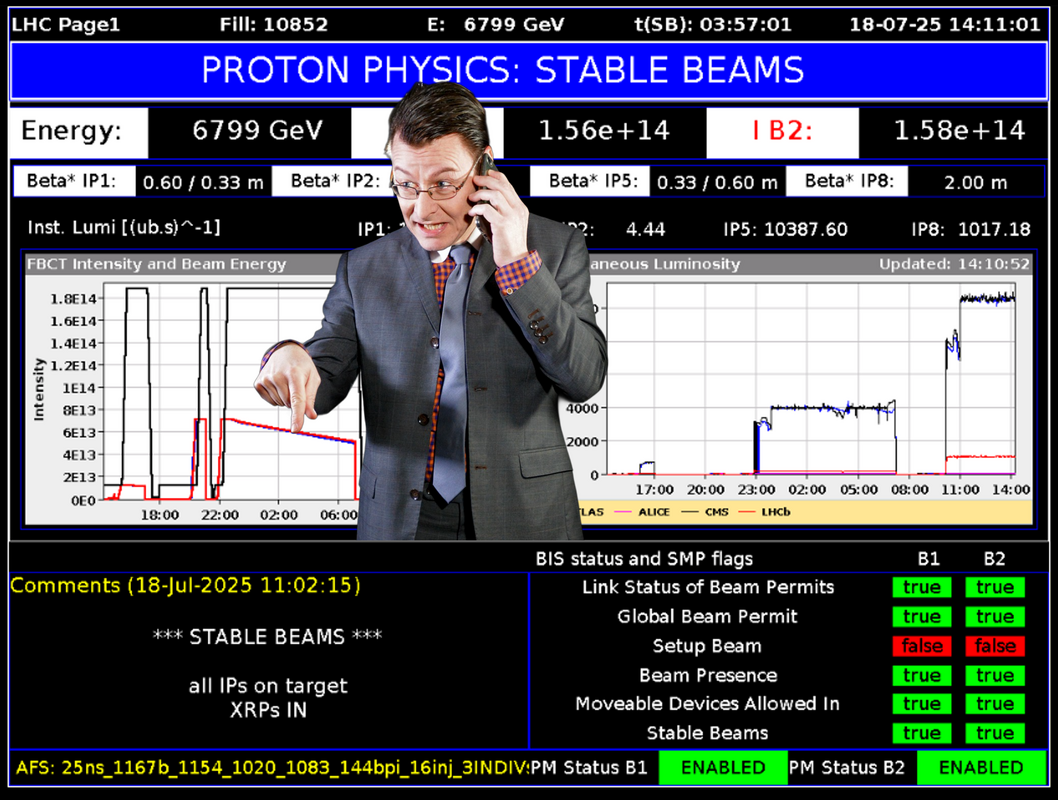Click the red Setup Beam B1 false indicator
The width and height of the screenshot is (1058, 800).
pyautogui.click(x=921, y=646)
